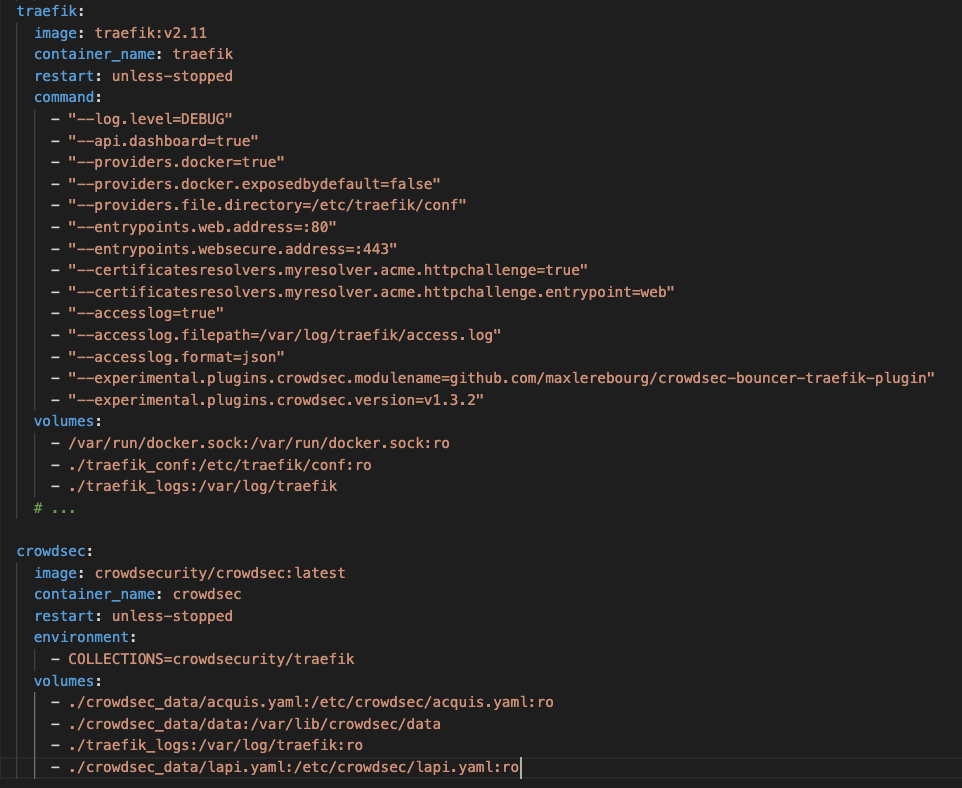The width and height of the screenshot is (962, 788).
Task: Click the '# ...' comment line
Action: 55,508
